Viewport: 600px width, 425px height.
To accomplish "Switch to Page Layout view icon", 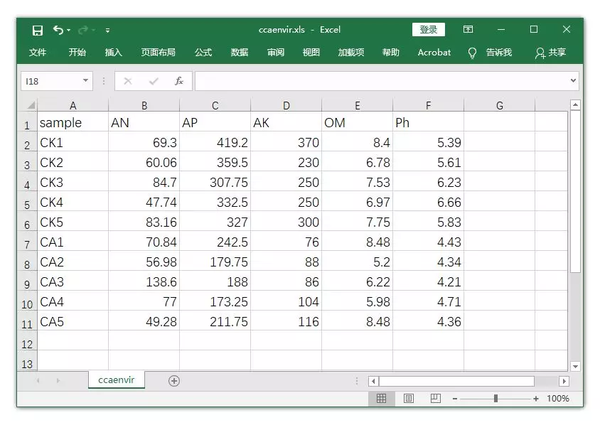I will pos(408,399).
